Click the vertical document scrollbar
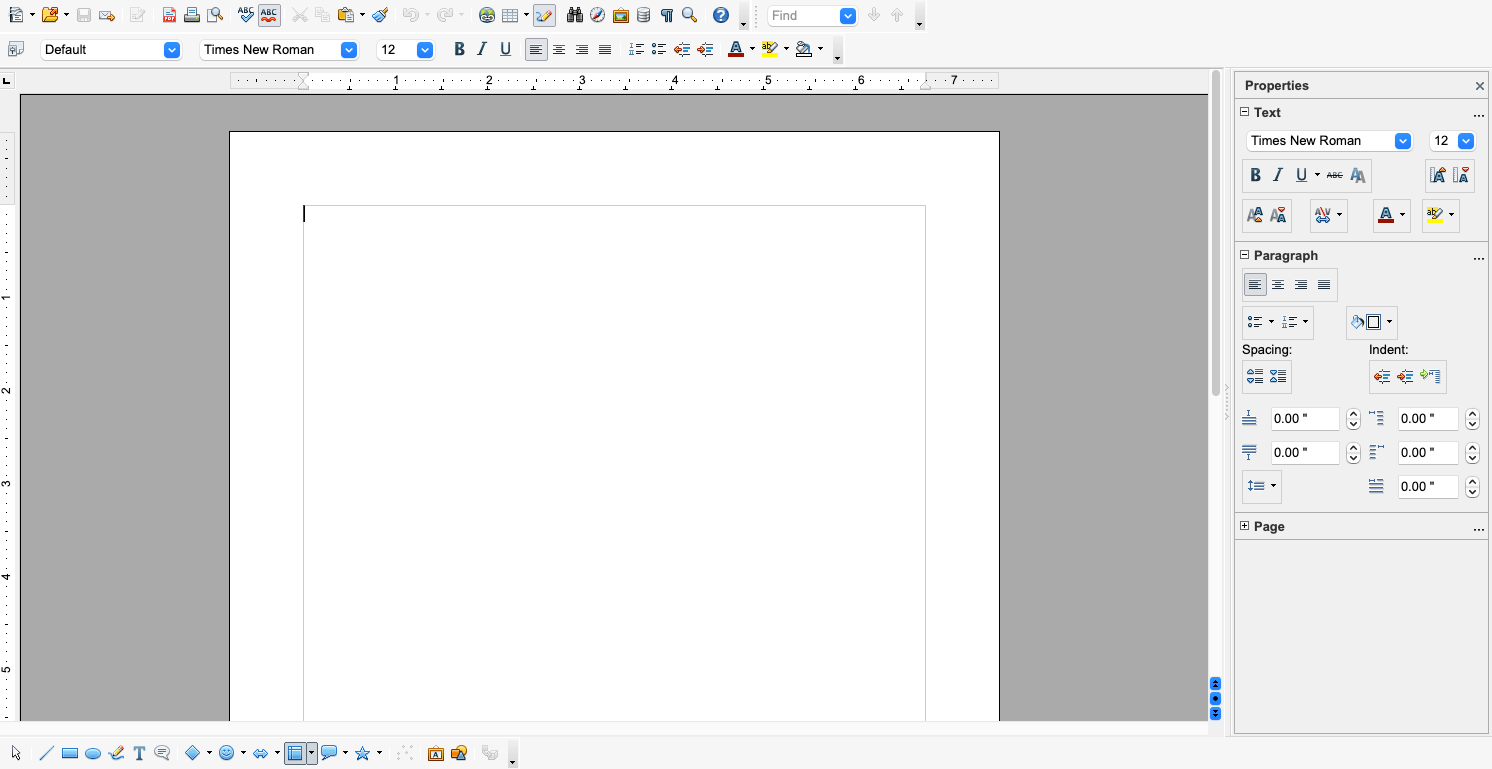1492x769 pixels. tap(1216, 232)
